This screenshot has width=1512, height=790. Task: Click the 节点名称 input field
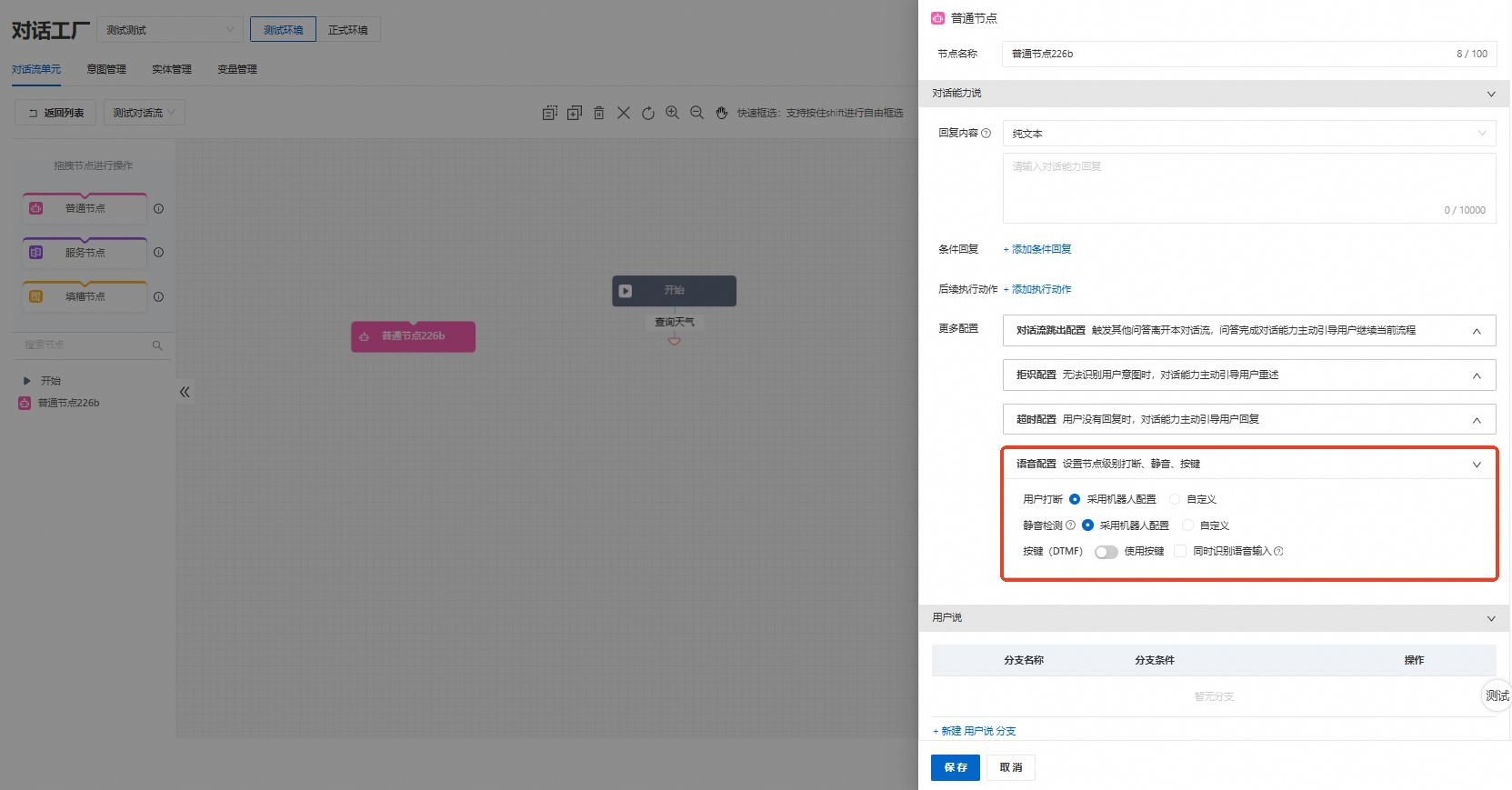pyautogui.click(x=1249, y=54)
